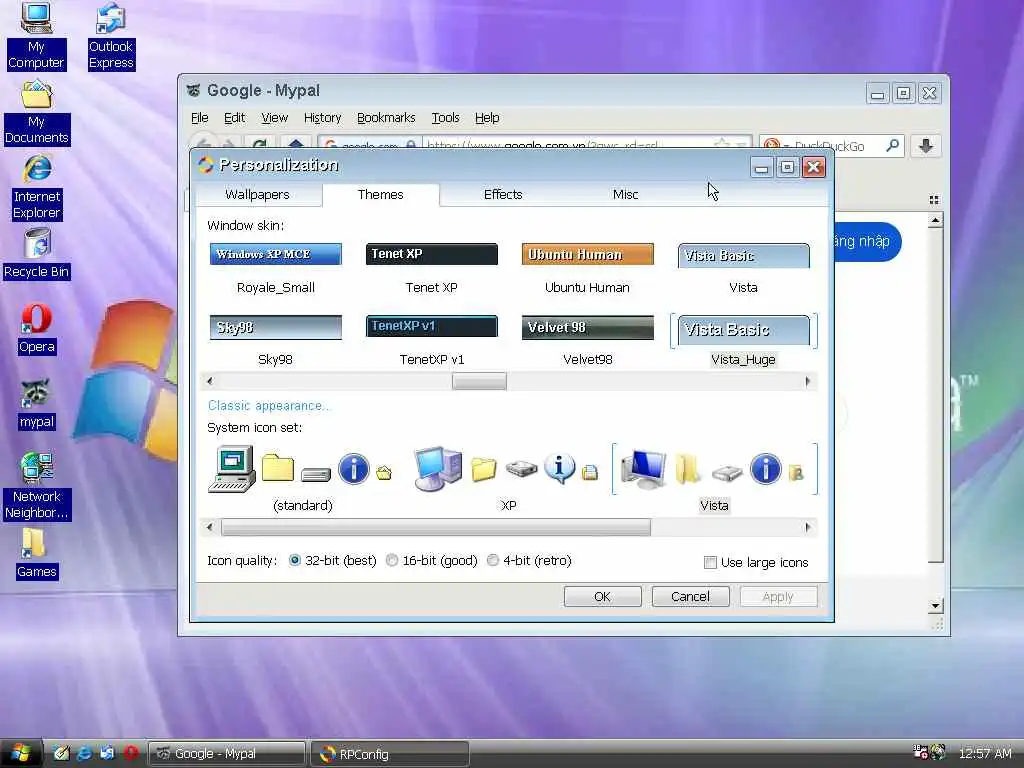Switch to the Themes tab
Image resolution: width=1024 pixels, height=768 pixels.
380,195
